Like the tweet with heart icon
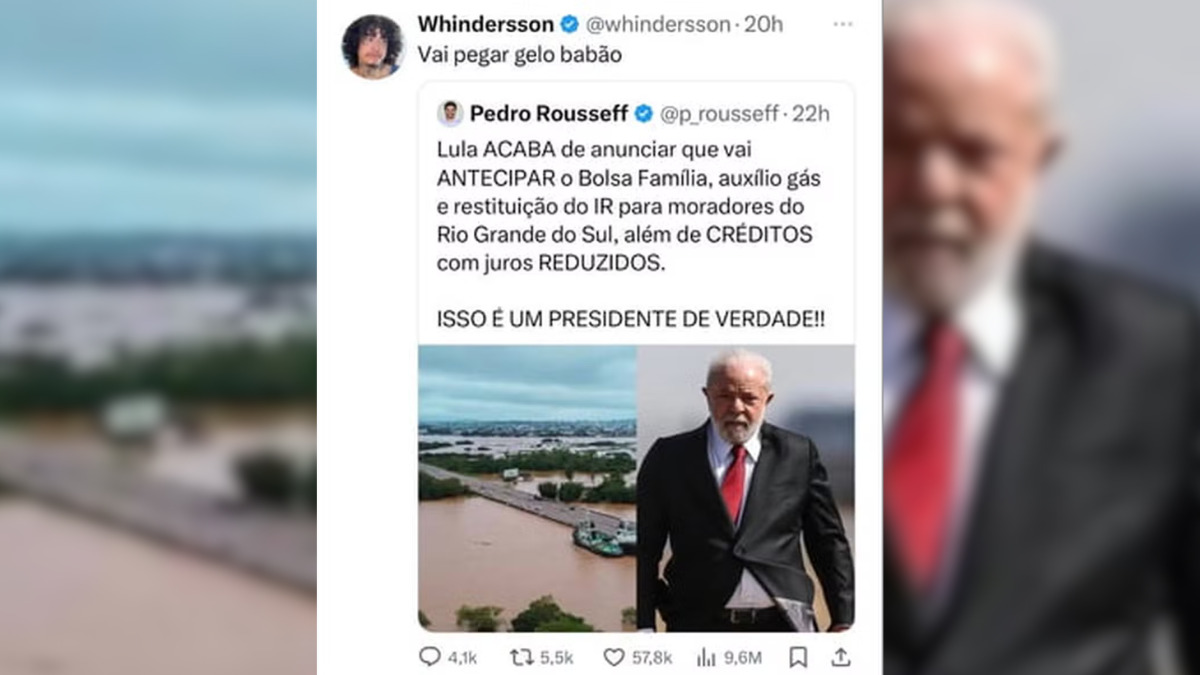 (614, 657)
